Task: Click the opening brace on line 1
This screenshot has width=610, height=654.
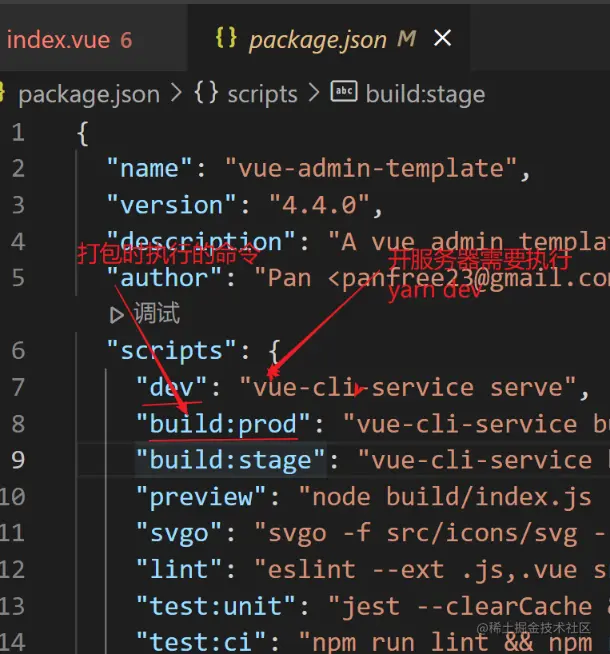Action: tap(83, 133)
